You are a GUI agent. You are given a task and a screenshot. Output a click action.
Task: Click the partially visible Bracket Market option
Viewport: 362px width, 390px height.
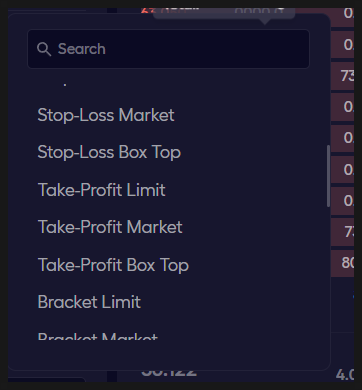(x=97, y=336)
